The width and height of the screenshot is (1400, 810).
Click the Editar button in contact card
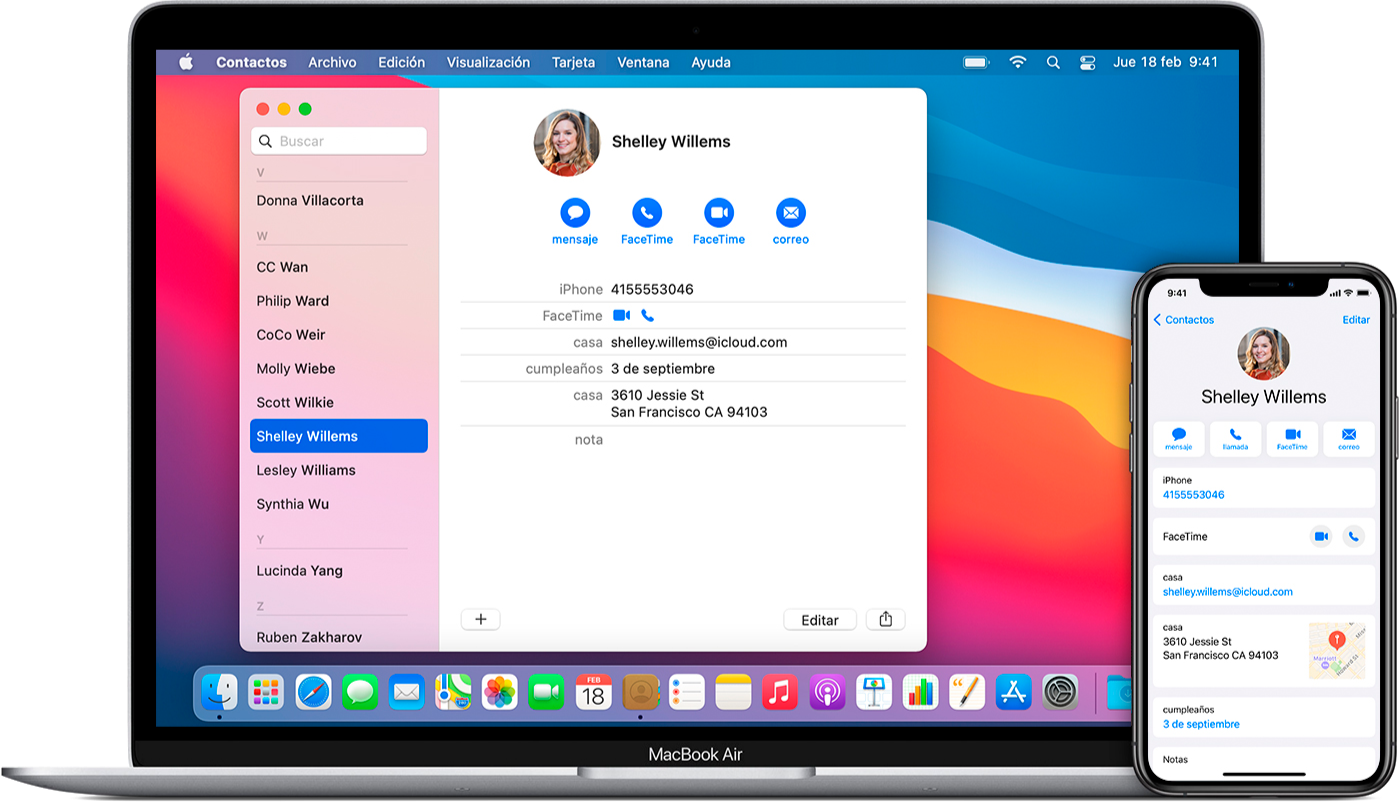(819, 620)
